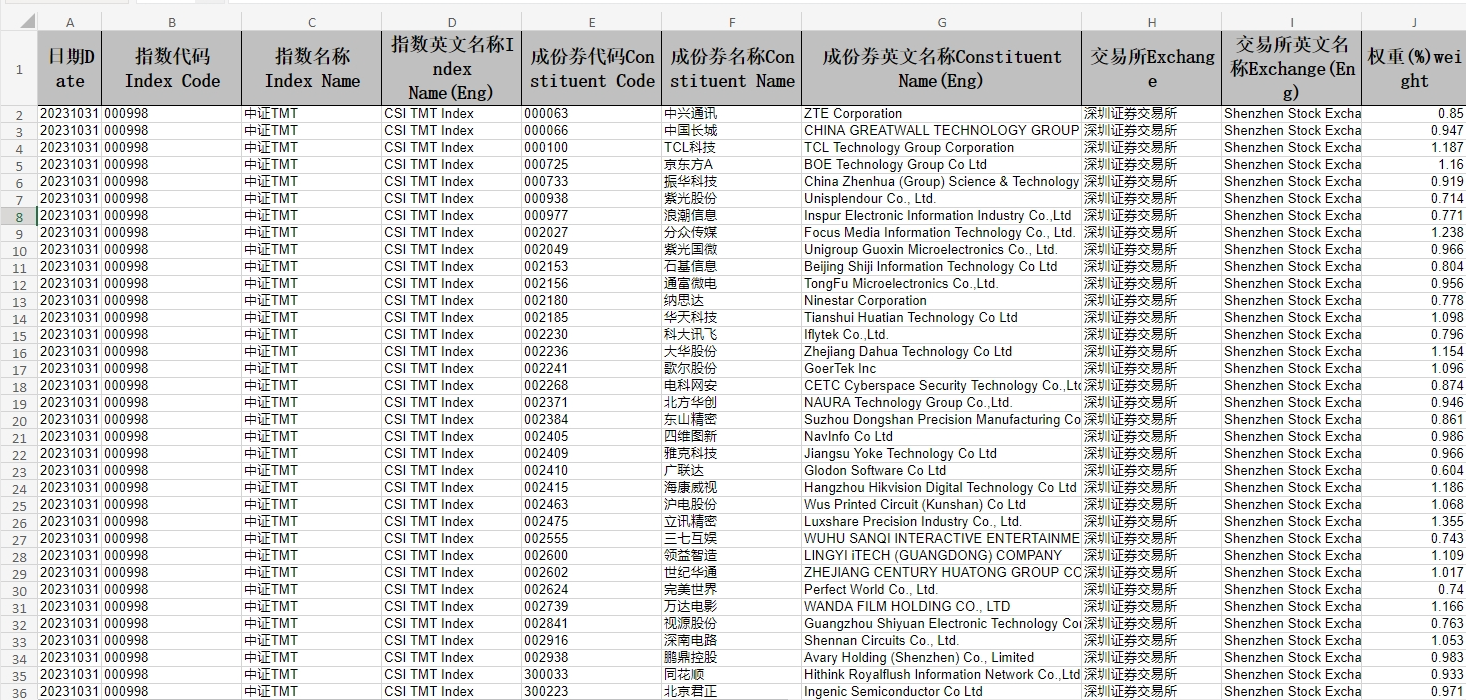Click constituent code 002156
The image size is (1466, 700).
tap(592, 284)
